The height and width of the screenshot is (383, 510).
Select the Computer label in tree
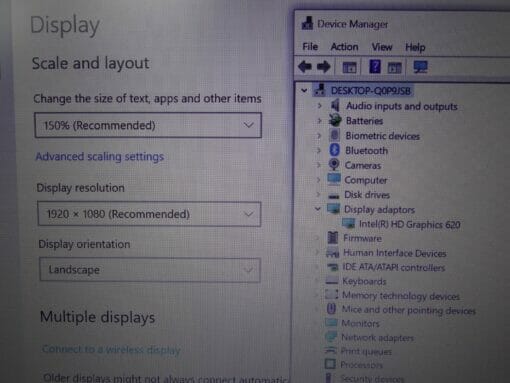click(x=366, y=180)
